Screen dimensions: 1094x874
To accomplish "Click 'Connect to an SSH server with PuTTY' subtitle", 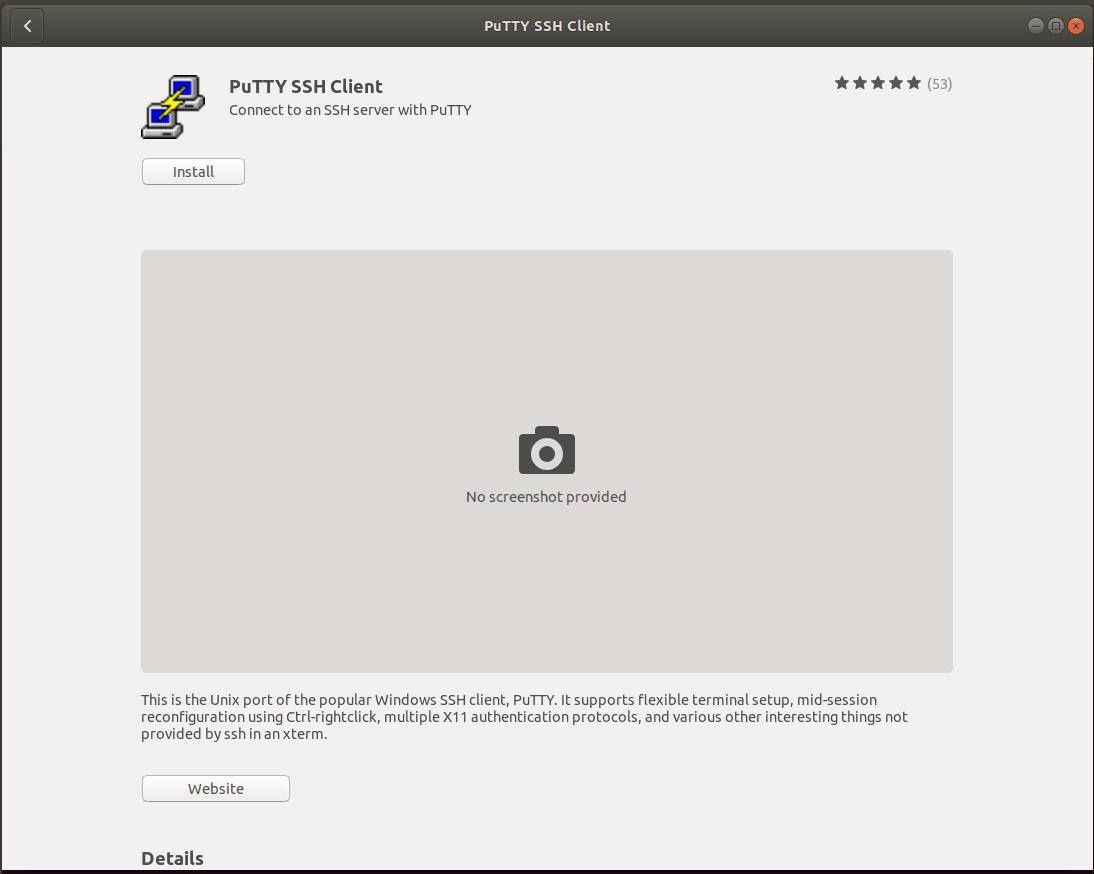I will [x=350, y=110].
